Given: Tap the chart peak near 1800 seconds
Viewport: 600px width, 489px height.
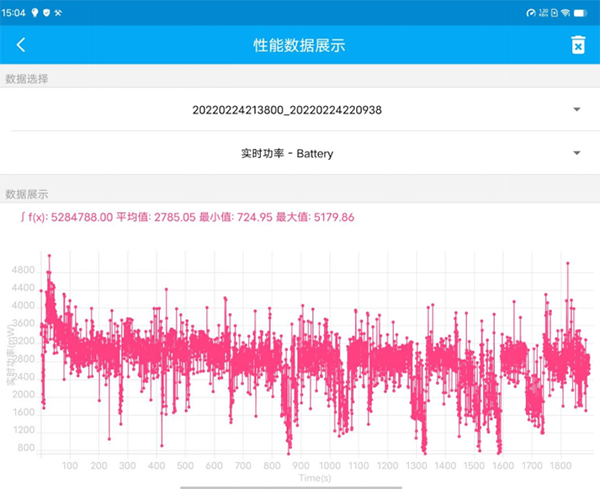Looking at the screenshot, I should point(567,264).
